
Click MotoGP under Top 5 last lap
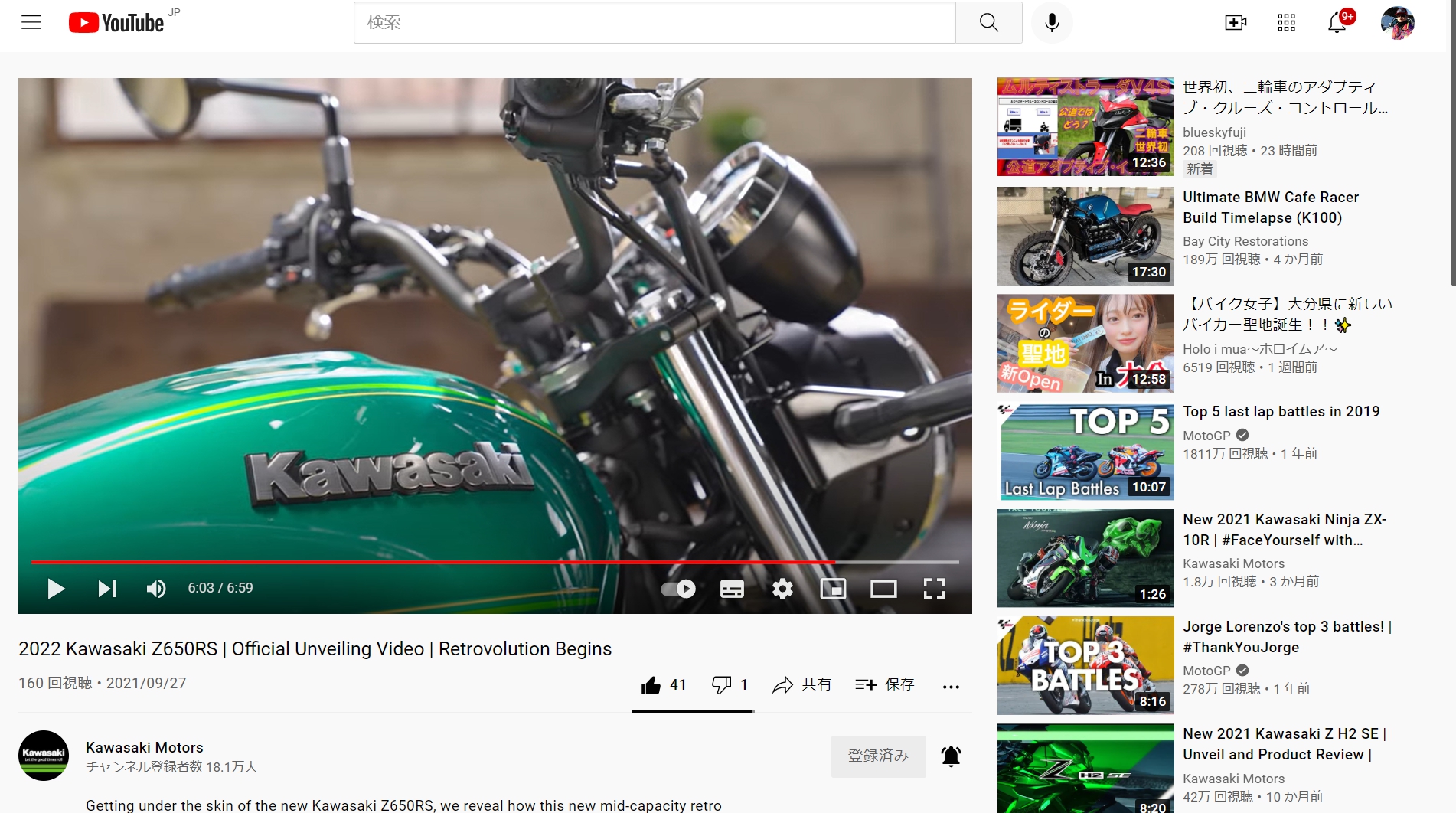click(1206, 436)
